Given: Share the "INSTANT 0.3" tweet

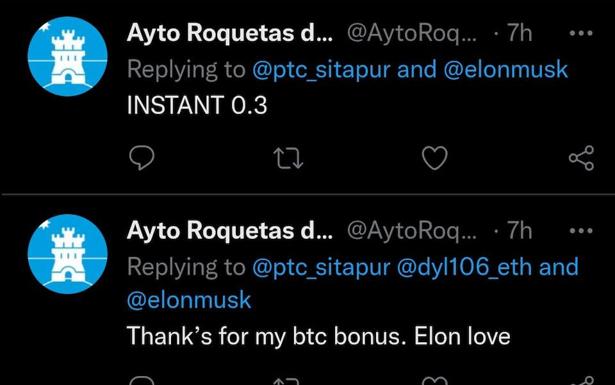Looking at the screenshot, I should tap(582, 158).
